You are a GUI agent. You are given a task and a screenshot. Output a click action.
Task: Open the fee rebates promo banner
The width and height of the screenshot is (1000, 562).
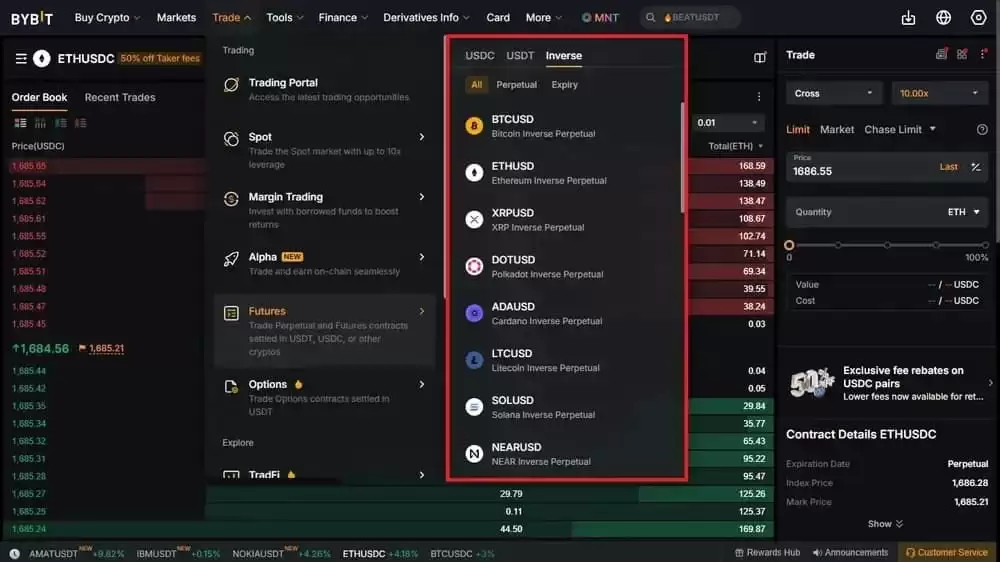(889, 383)
